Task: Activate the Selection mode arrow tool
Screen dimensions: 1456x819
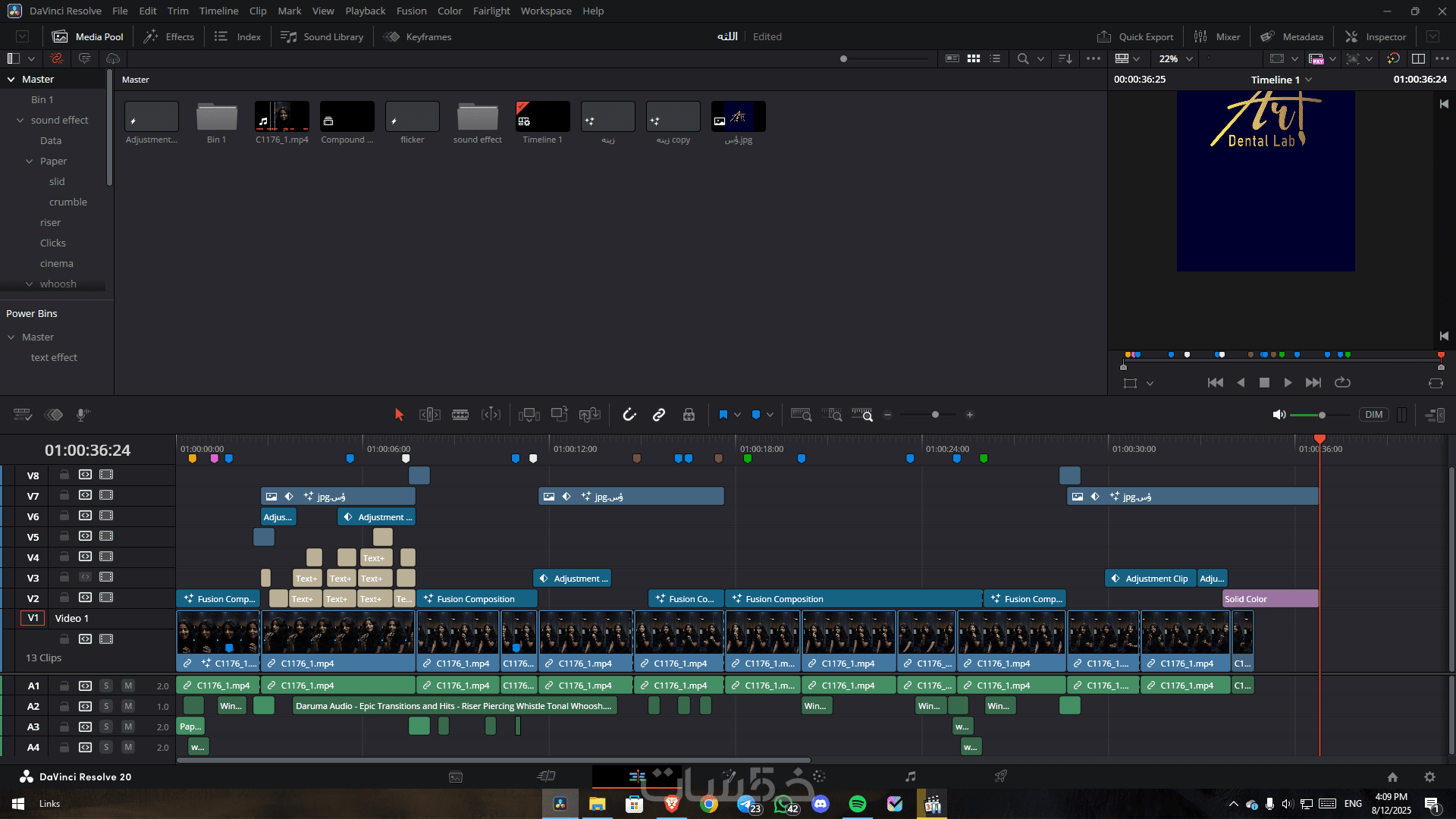Action: pyautogui.click(x=399, y=415)
